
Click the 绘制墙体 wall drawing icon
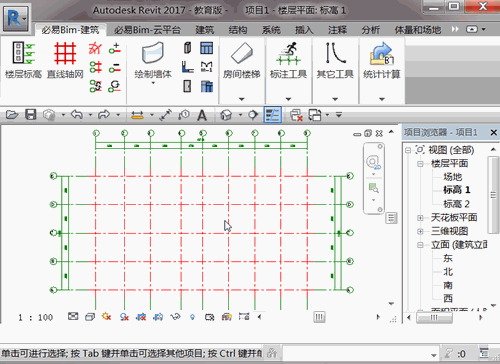coord(153,53)
